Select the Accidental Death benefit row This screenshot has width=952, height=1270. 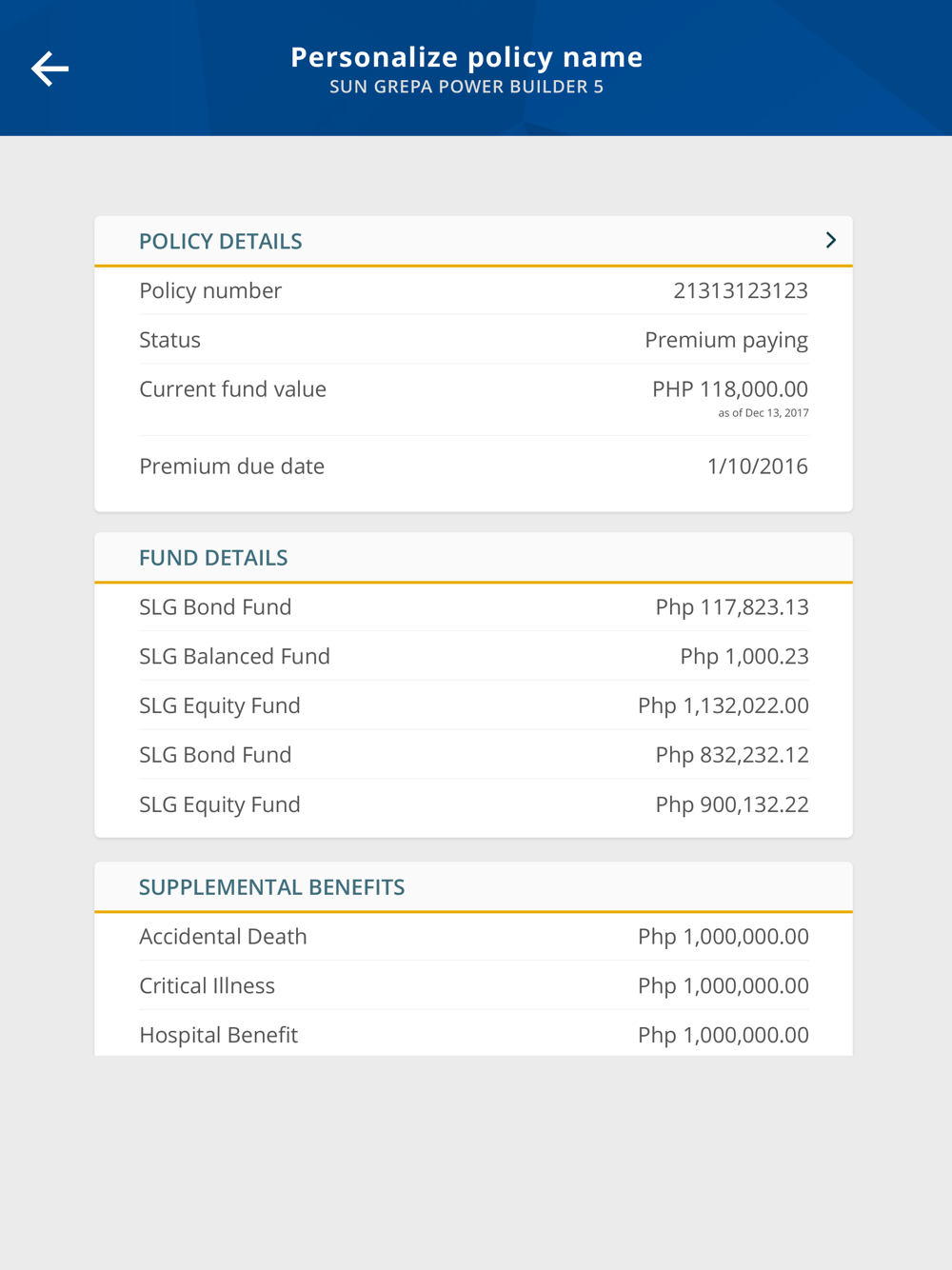coord(473,937)
